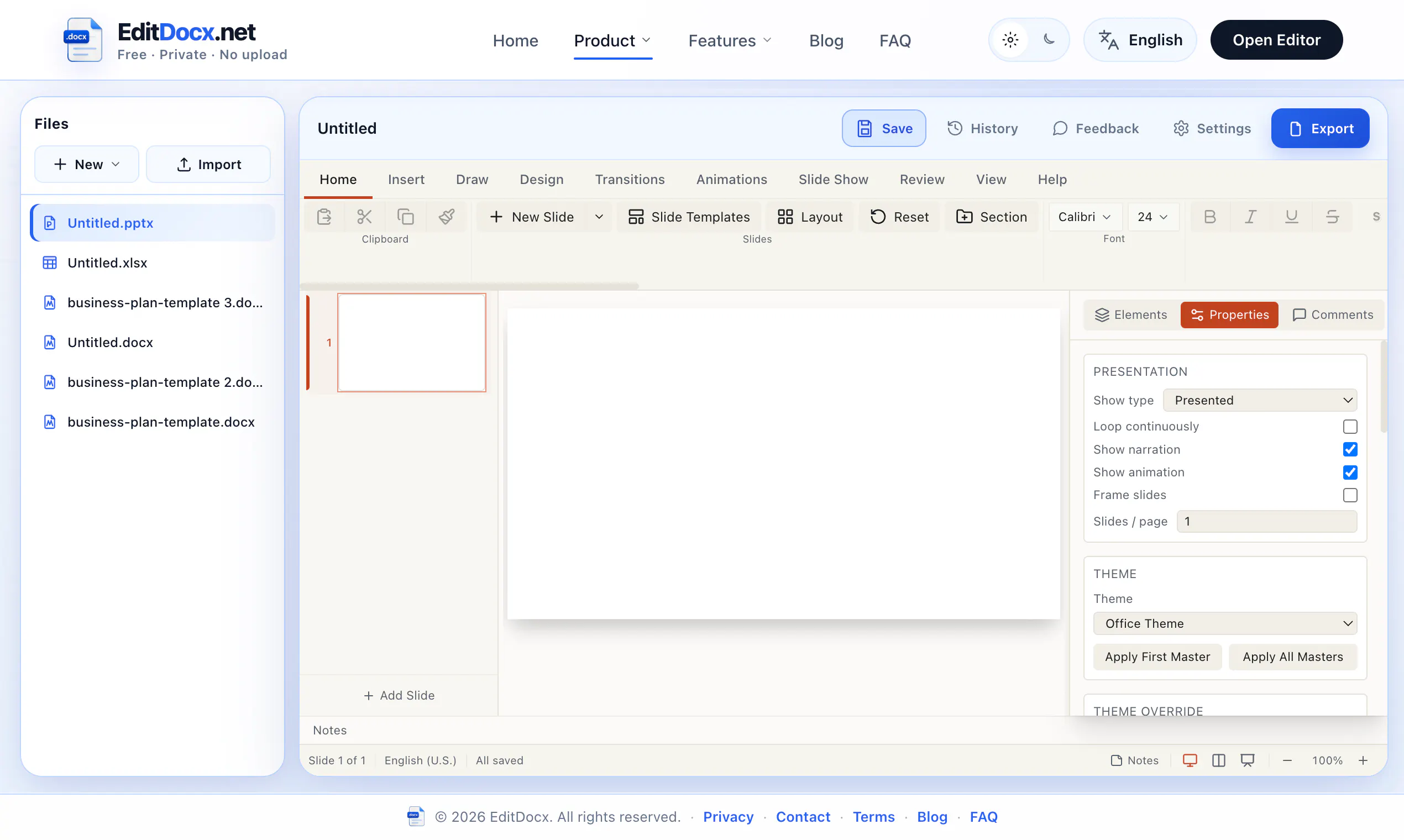1404x840 pixels.
Task: Open Untitled.xlsx spreadsheet file
Action: coord(153,262)
